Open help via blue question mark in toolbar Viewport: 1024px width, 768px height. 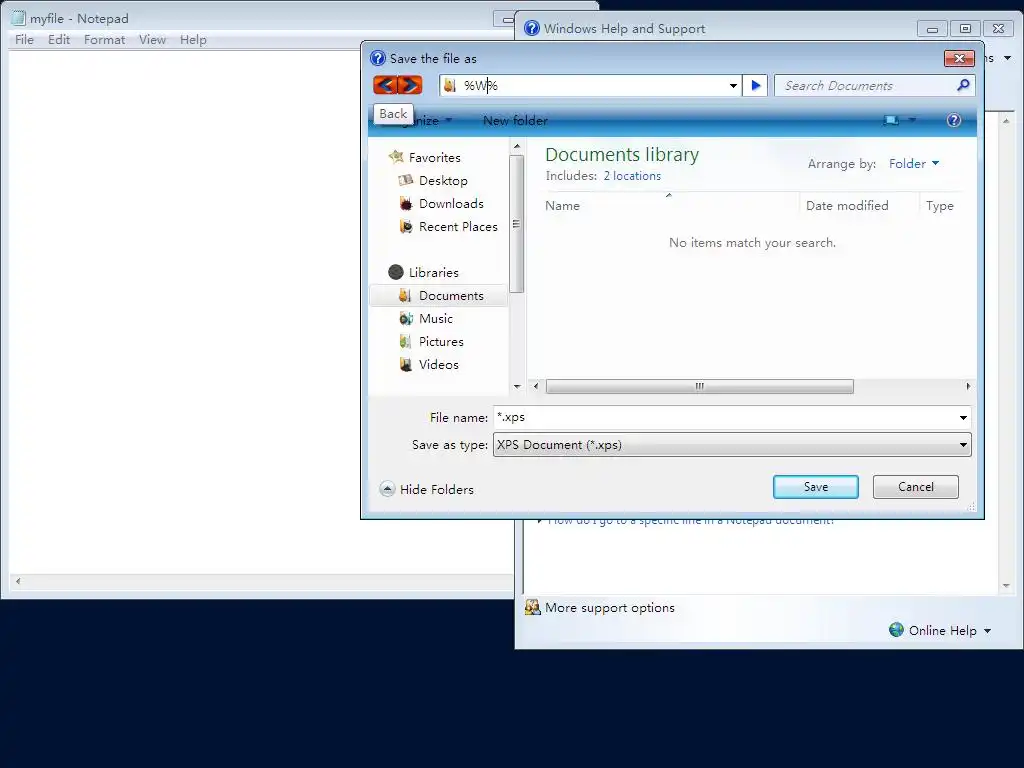click(x=953, y=120)
